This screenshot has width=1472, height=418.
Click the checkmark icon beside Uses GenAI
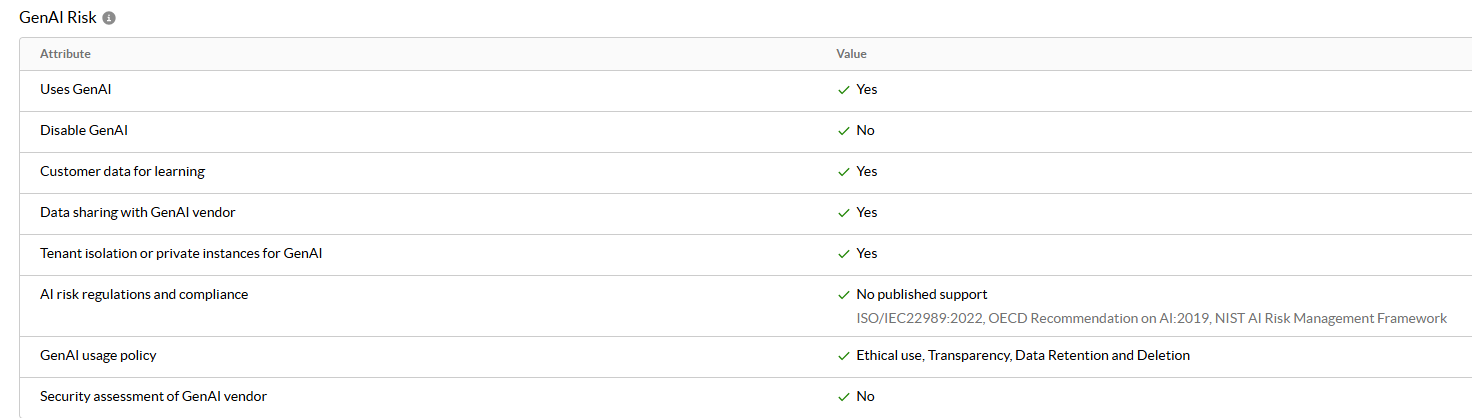pyautogui.click(x=844, y=90)
